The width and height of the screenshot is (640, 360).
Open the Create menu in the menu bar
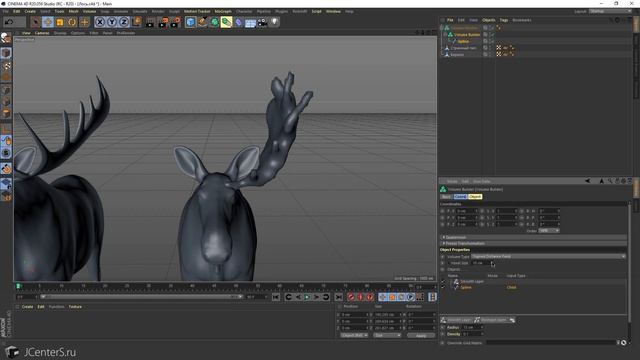[30, 11]
